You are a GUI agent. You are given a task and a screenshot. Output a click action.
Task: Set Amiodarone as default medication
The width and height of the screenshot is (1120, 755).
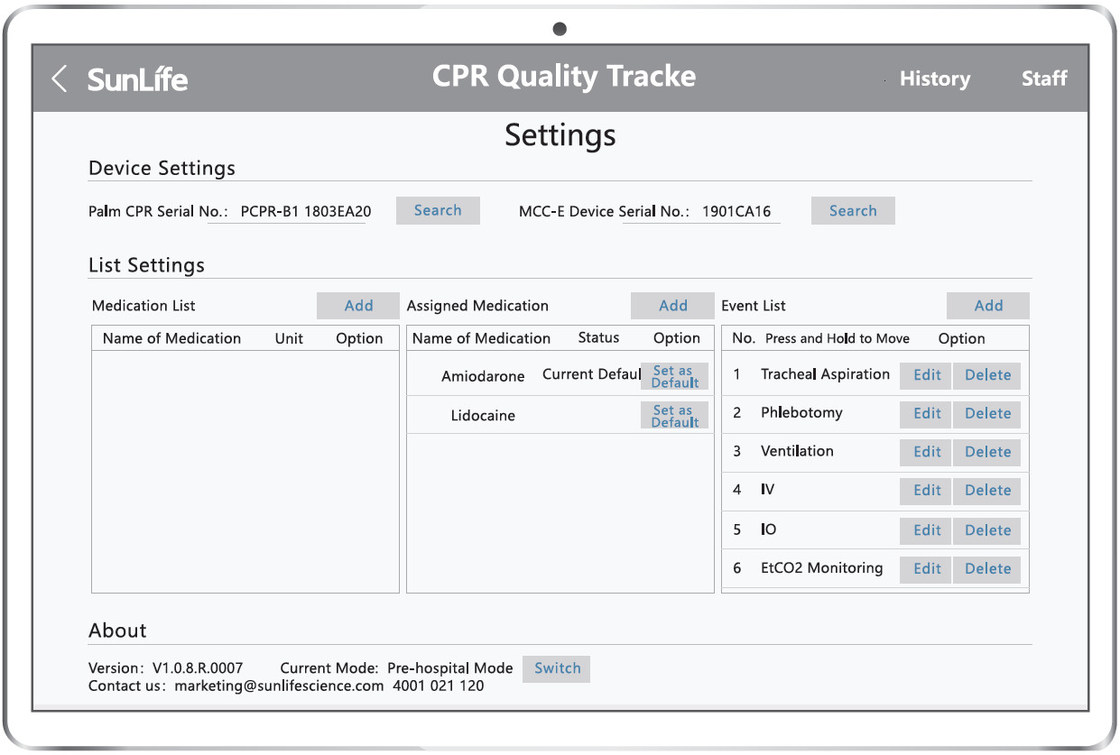tap(674, 377)
